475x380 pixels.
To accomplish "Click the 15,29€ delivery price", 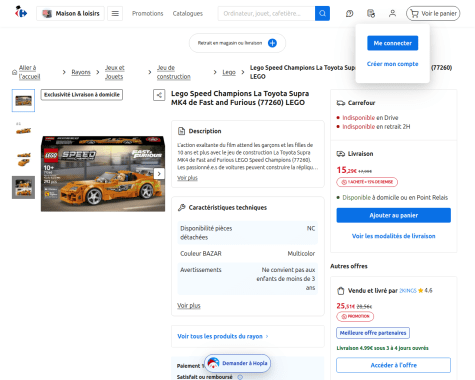I will coord(347,170).
